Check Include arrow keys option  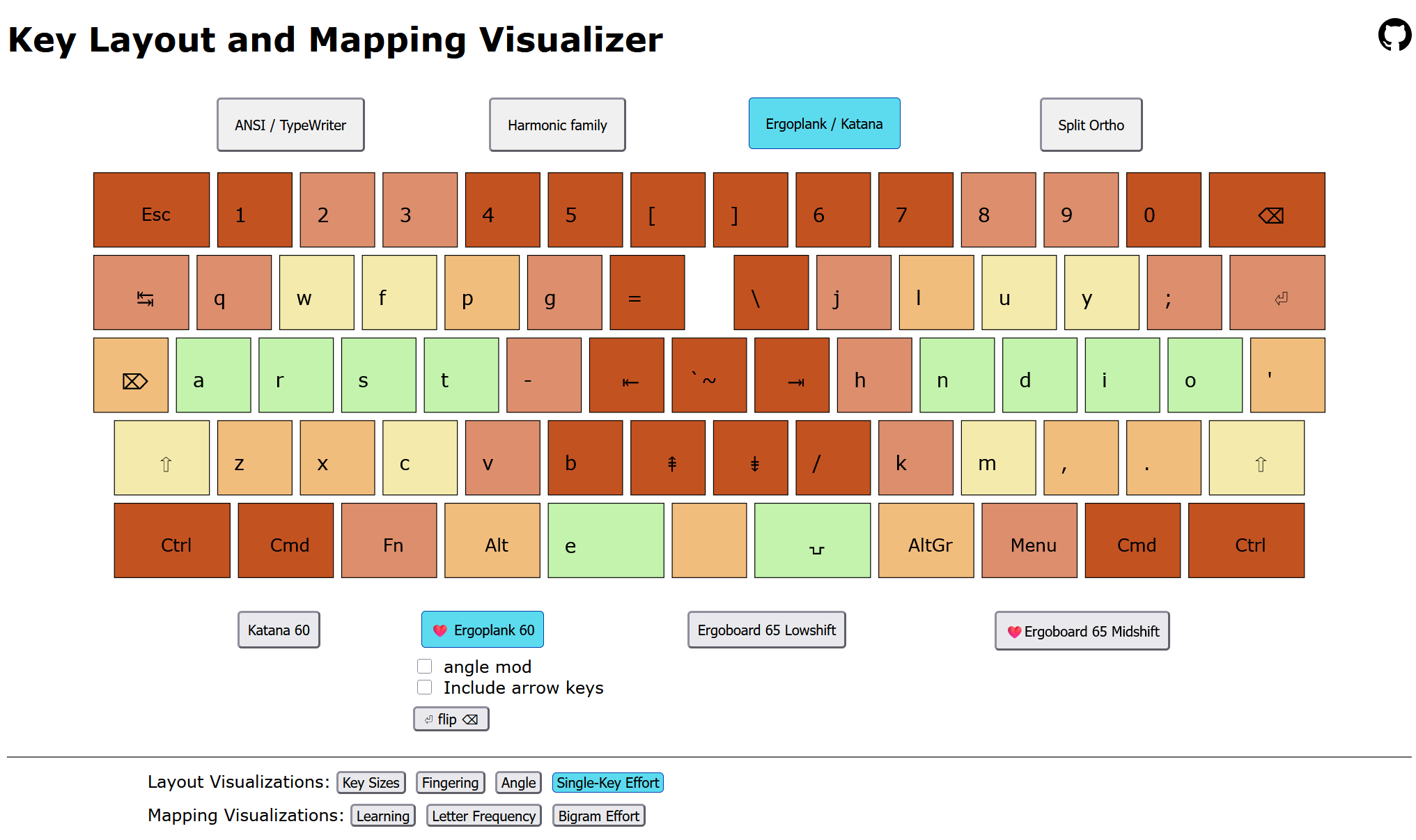pos(424,687)
